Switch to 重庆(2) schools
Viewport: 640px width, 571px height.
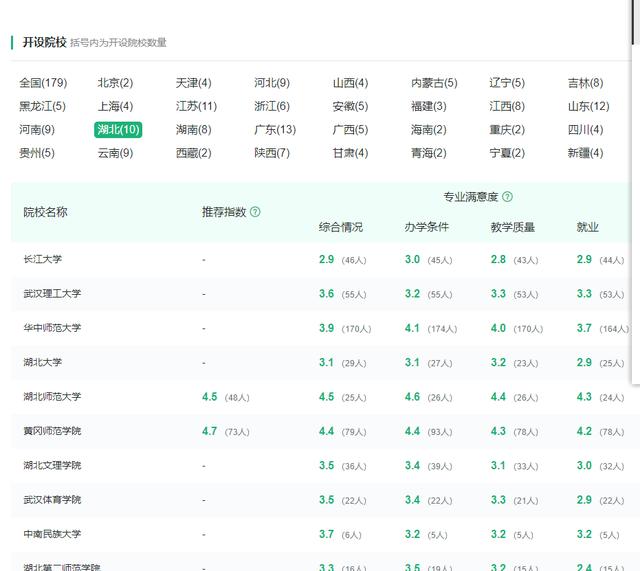507,129
